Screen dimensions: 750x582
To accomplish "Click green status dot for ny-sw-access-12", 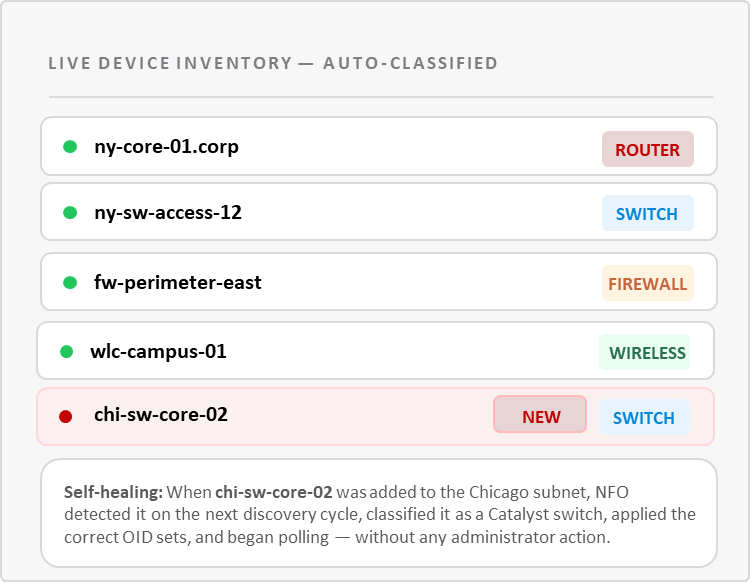I will (70, 212).
